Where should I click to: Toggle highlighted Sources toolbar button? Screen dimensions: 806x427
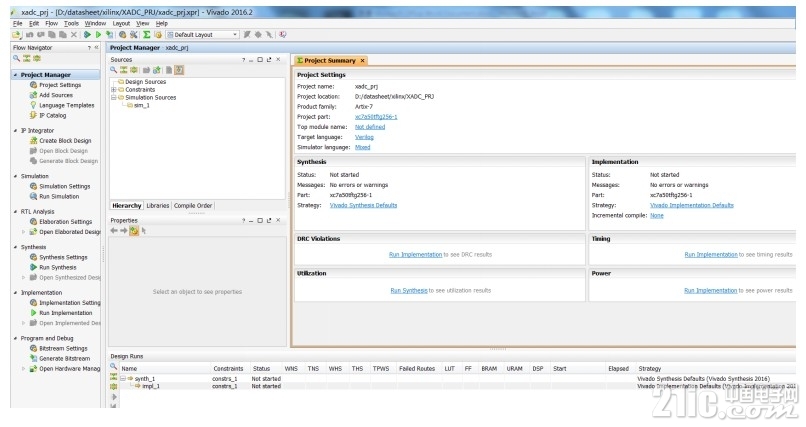tap(179, 70)
